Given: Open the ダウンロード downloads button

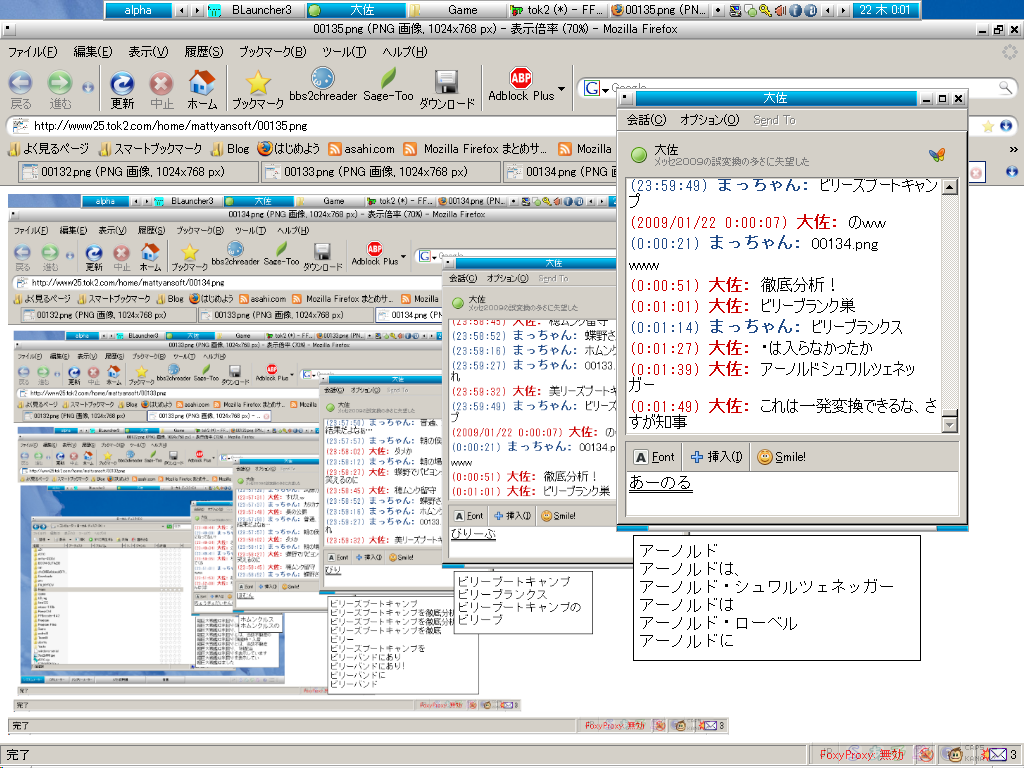Looking at the screenshot, I should point(447,91).
